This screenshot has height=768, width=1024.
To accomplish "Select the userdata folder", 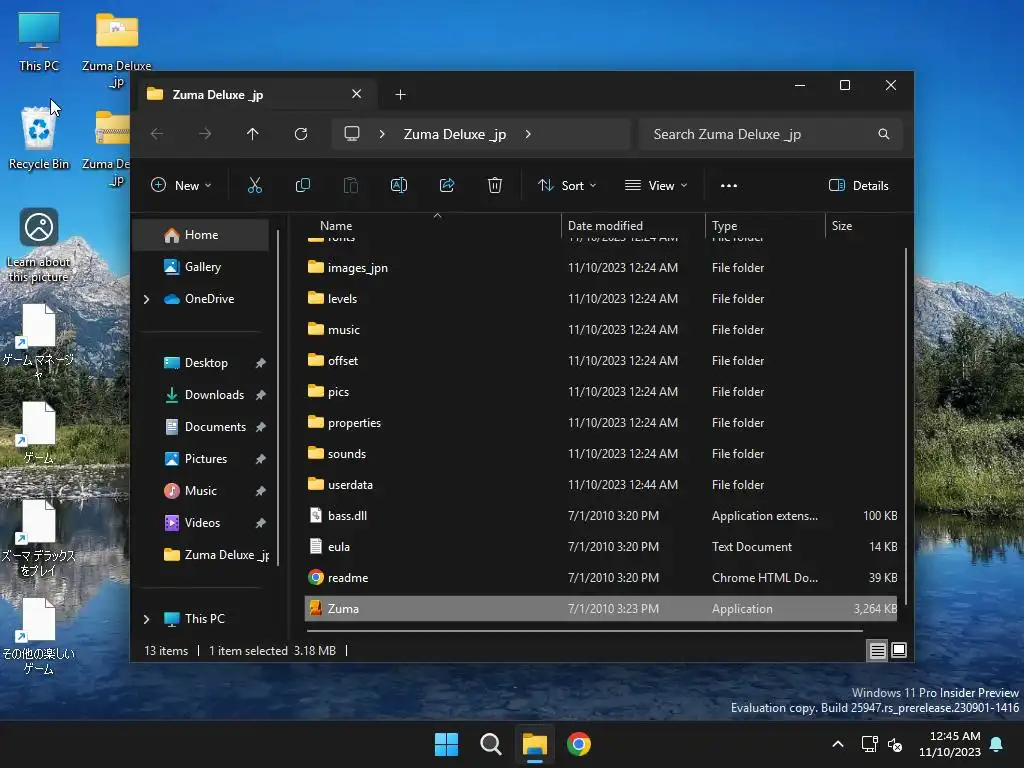I will [x=601, y=485].
